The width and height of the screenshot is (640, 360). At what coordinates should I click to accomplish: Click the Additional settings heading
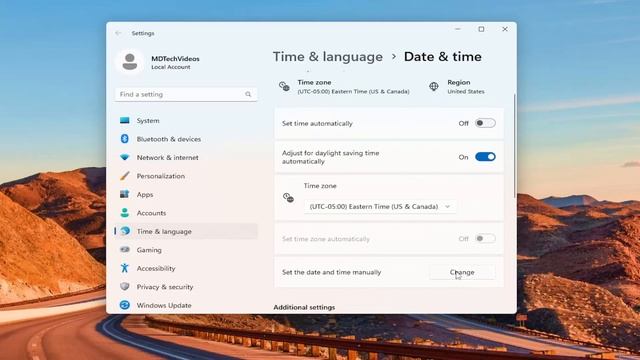[304, 307]
